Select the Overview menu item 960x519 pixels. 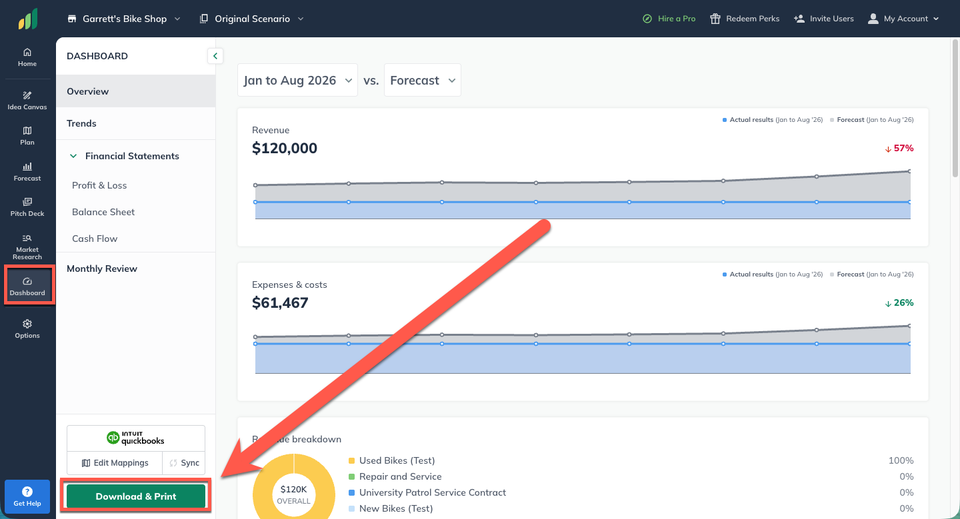[x=135, y=91]
